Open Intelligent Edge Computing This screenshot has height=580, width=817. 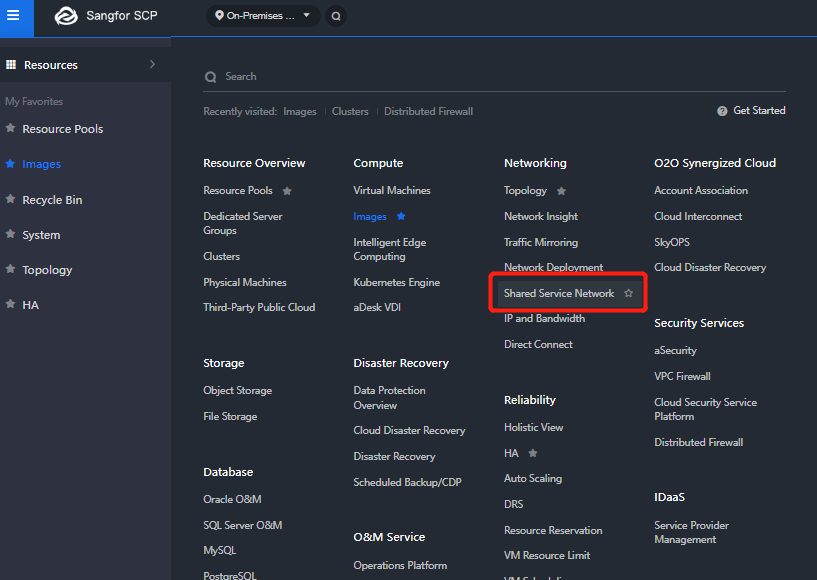coord(390,249)
